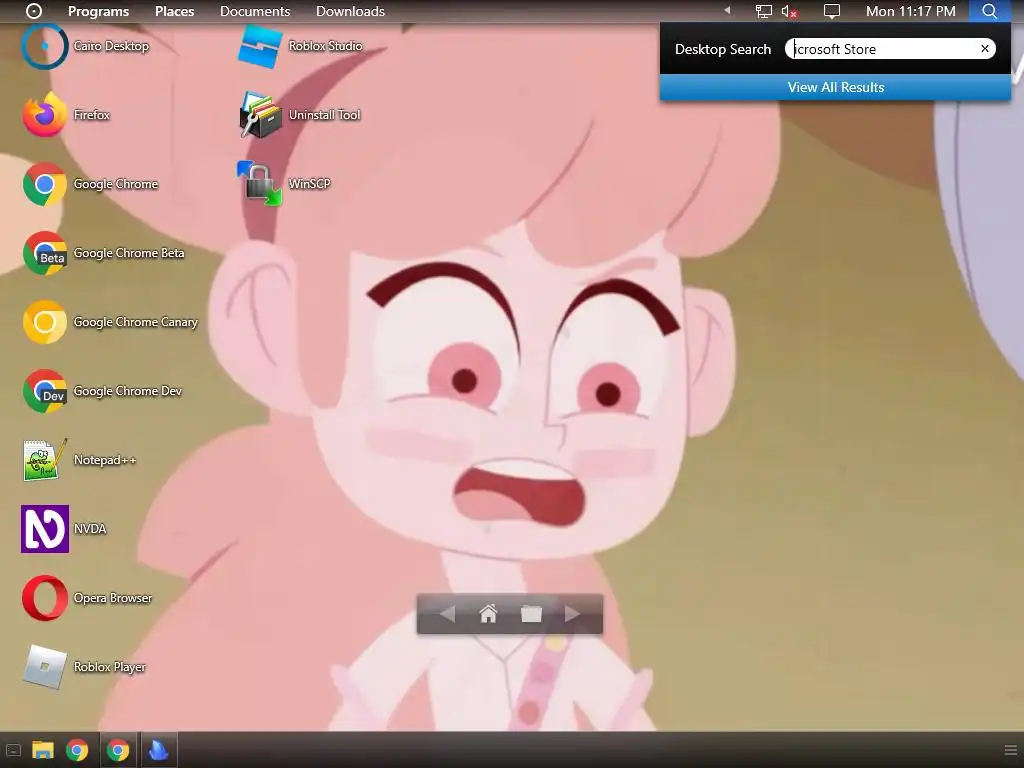
Task: Click the desktop navigation back arrow
Action: pos(447,614)
